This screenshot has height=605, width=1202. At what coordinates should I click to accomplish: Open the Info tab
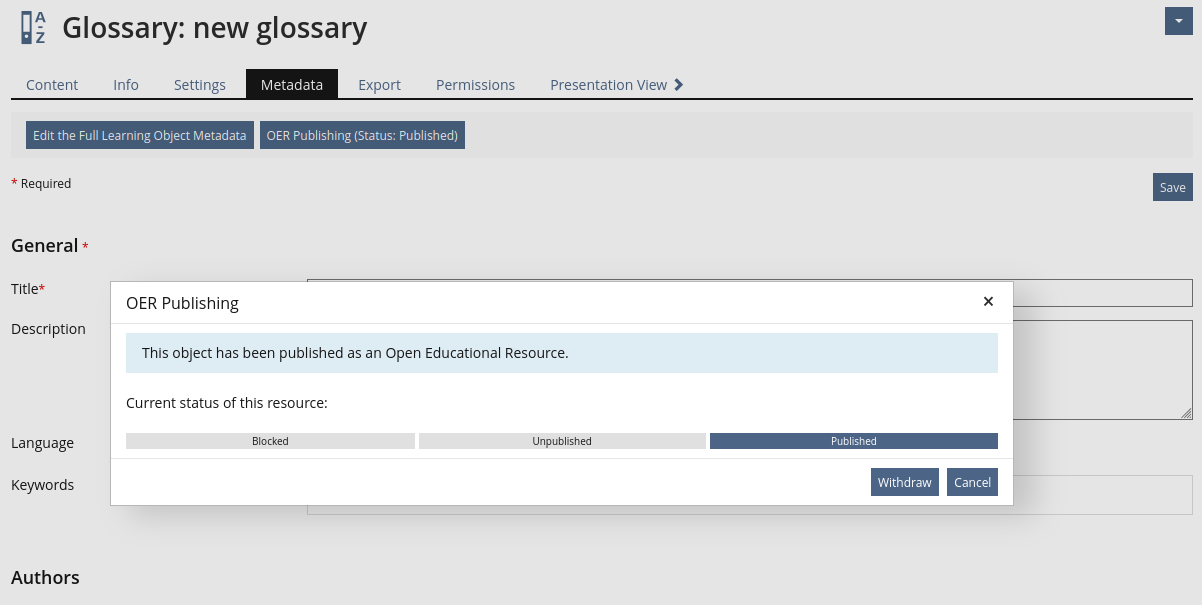[126, 85]
